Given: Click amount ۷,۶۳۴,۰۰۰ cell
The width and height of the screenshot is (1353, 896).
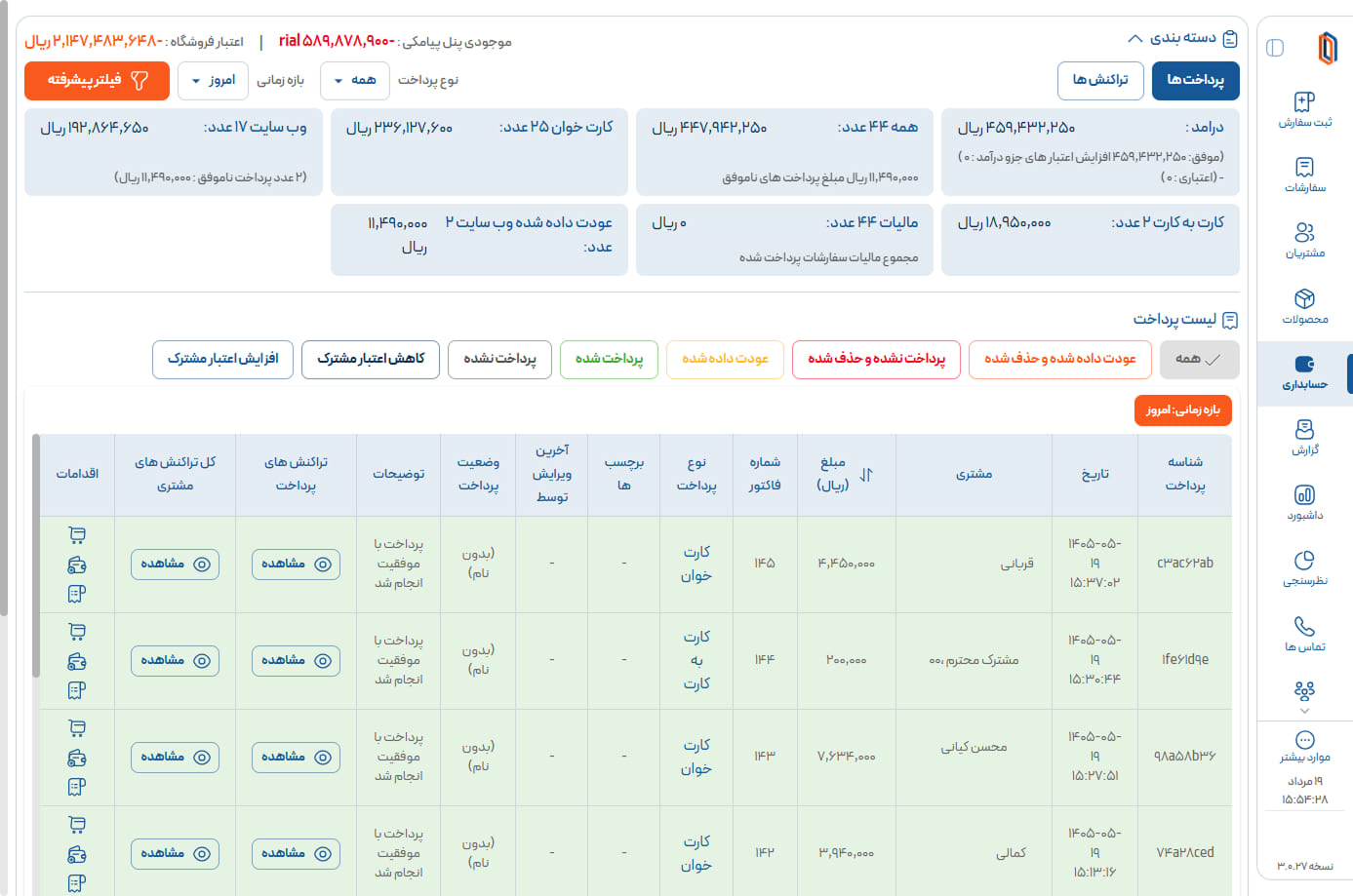Looking at the screenshot, I should pyautogui.click(x=846, y=757).
